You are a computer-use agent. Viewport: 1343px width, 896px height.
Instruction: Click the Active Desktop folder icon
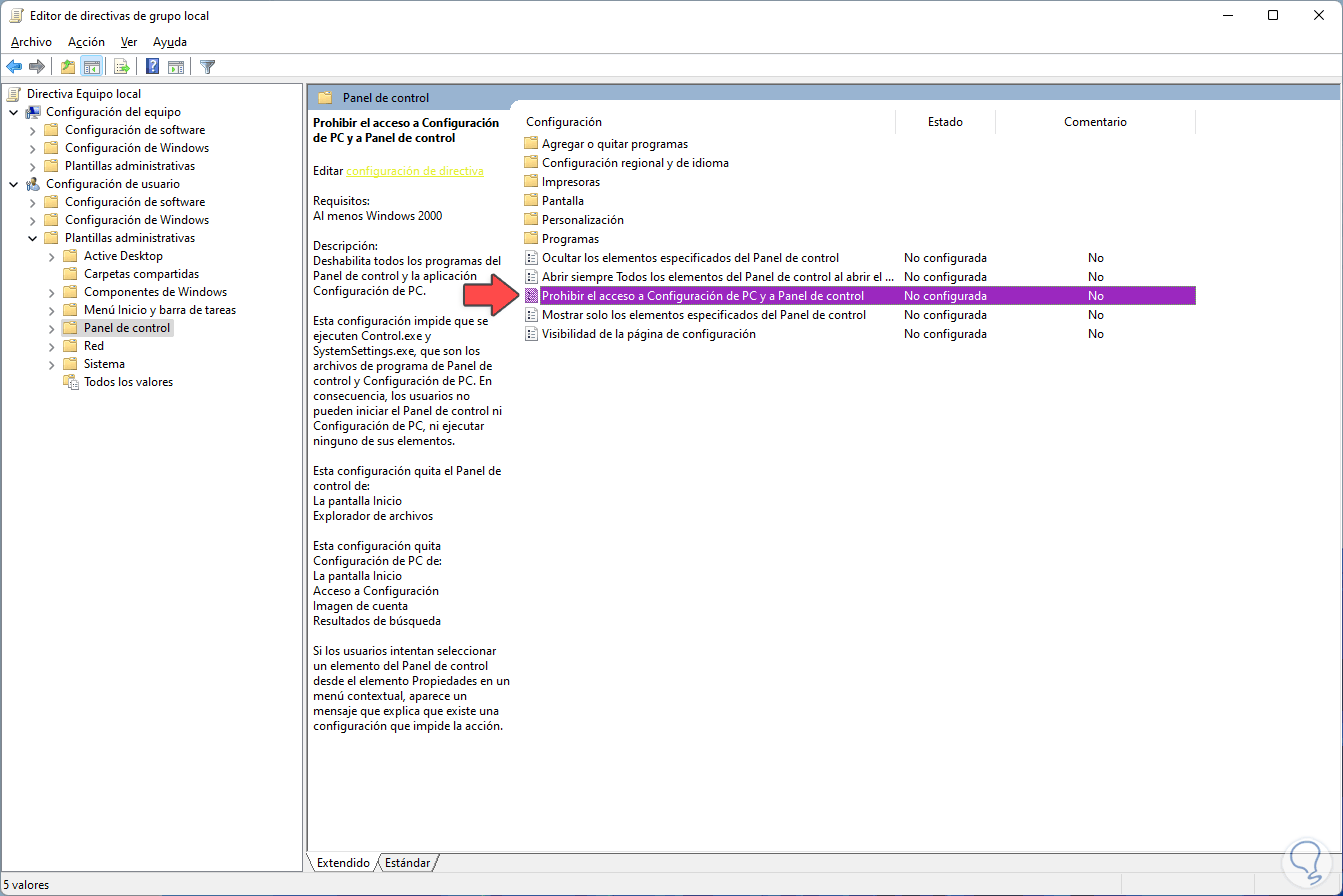tap(70, 256)
